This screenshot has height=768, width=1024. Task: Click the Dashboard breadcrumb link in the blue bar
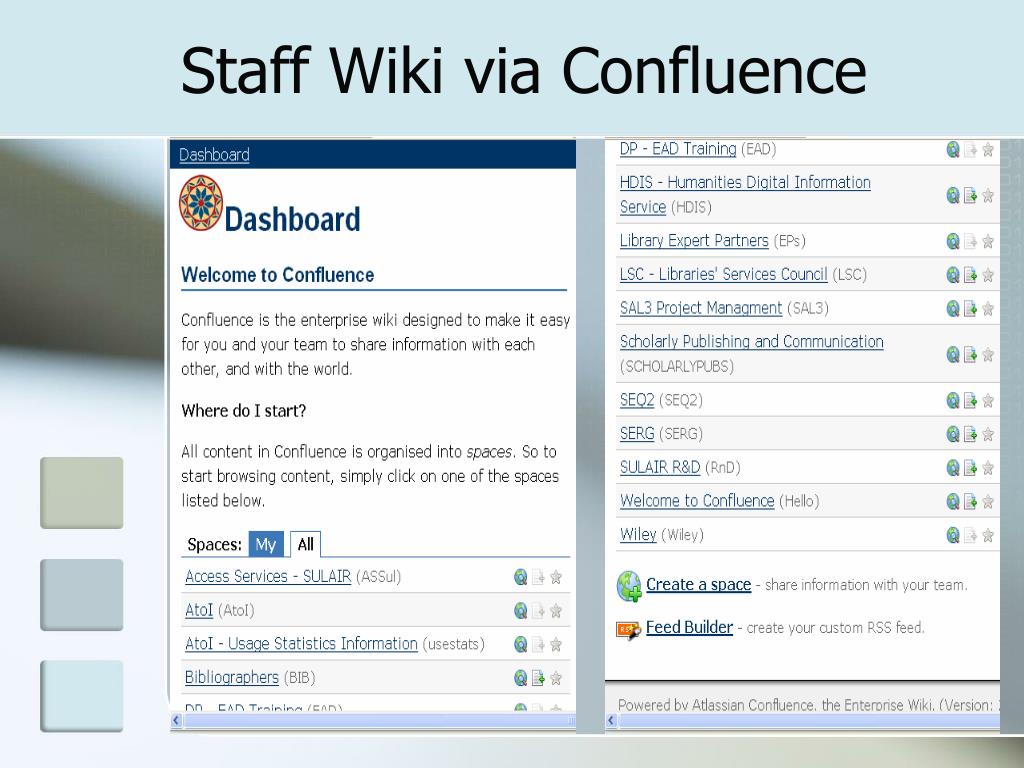click(214, 155)
